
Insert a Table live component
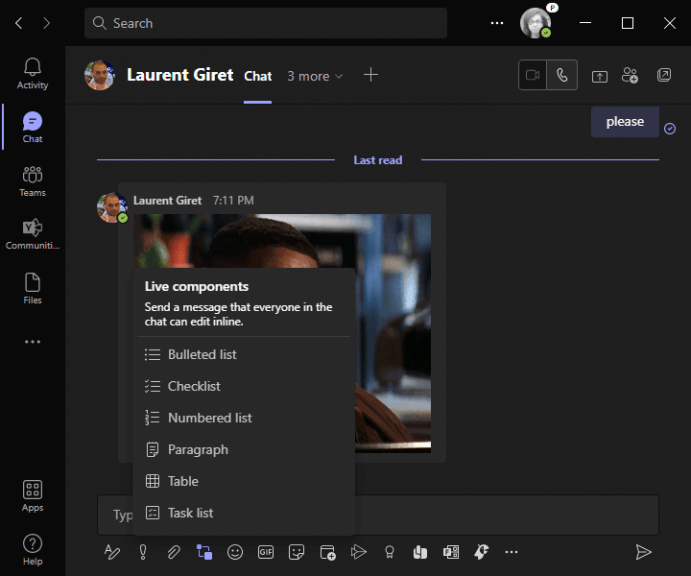click(244, 481)
